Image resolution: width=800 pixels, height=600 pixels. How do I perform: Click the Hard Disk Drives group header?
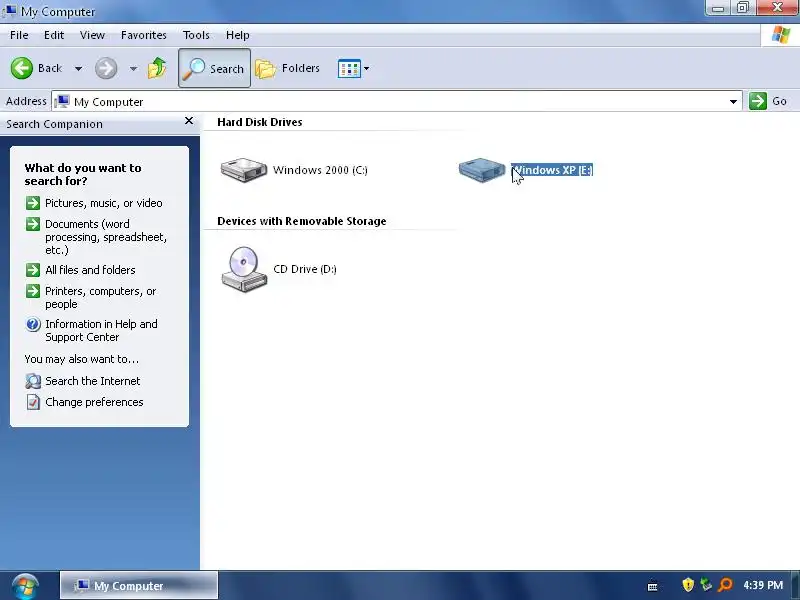(x=260, y=122)
